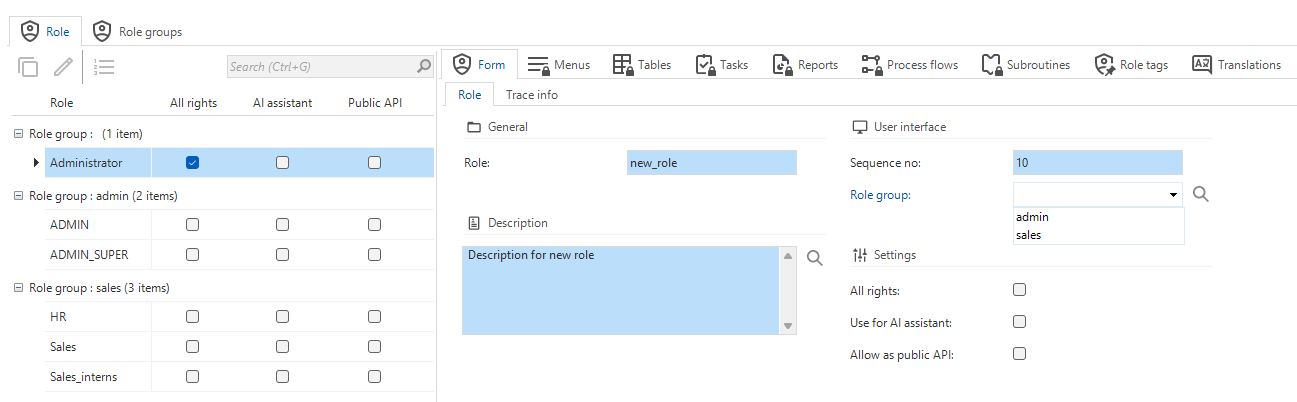Image resolution: width=1297 pixels, height=402 pixels.
Task: Click the document icon next to Description heading
Action: (474, 223)
